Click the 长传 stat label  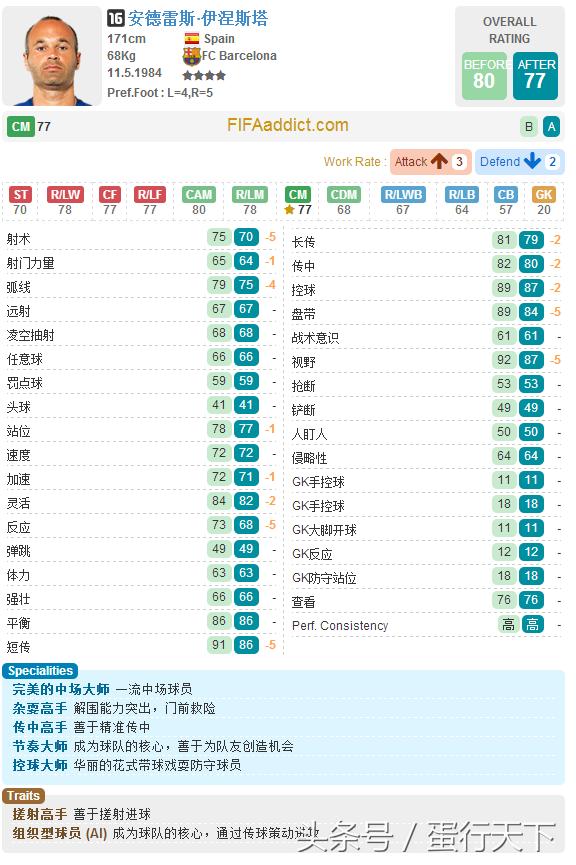(303, 242)
